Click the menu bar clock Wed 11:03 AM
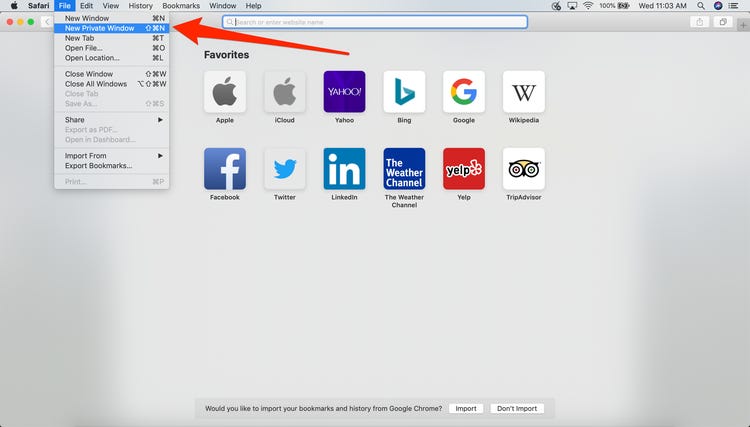This screenshot has height=427, width=750. coord(662,6)
